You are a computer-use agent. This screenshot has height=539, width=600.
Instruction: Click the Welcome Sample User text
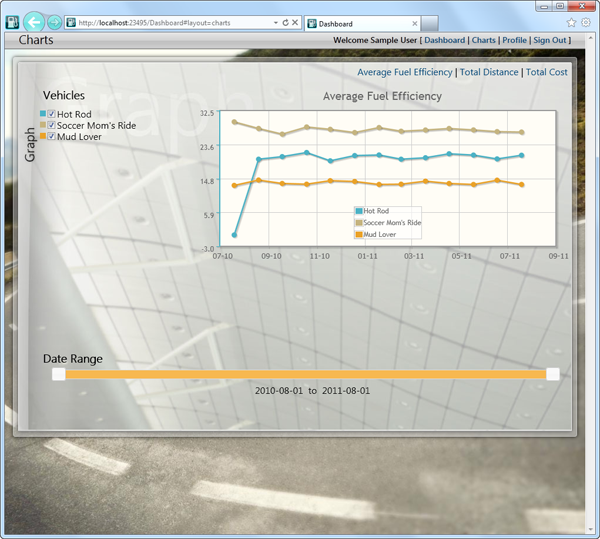pos(375,40)
